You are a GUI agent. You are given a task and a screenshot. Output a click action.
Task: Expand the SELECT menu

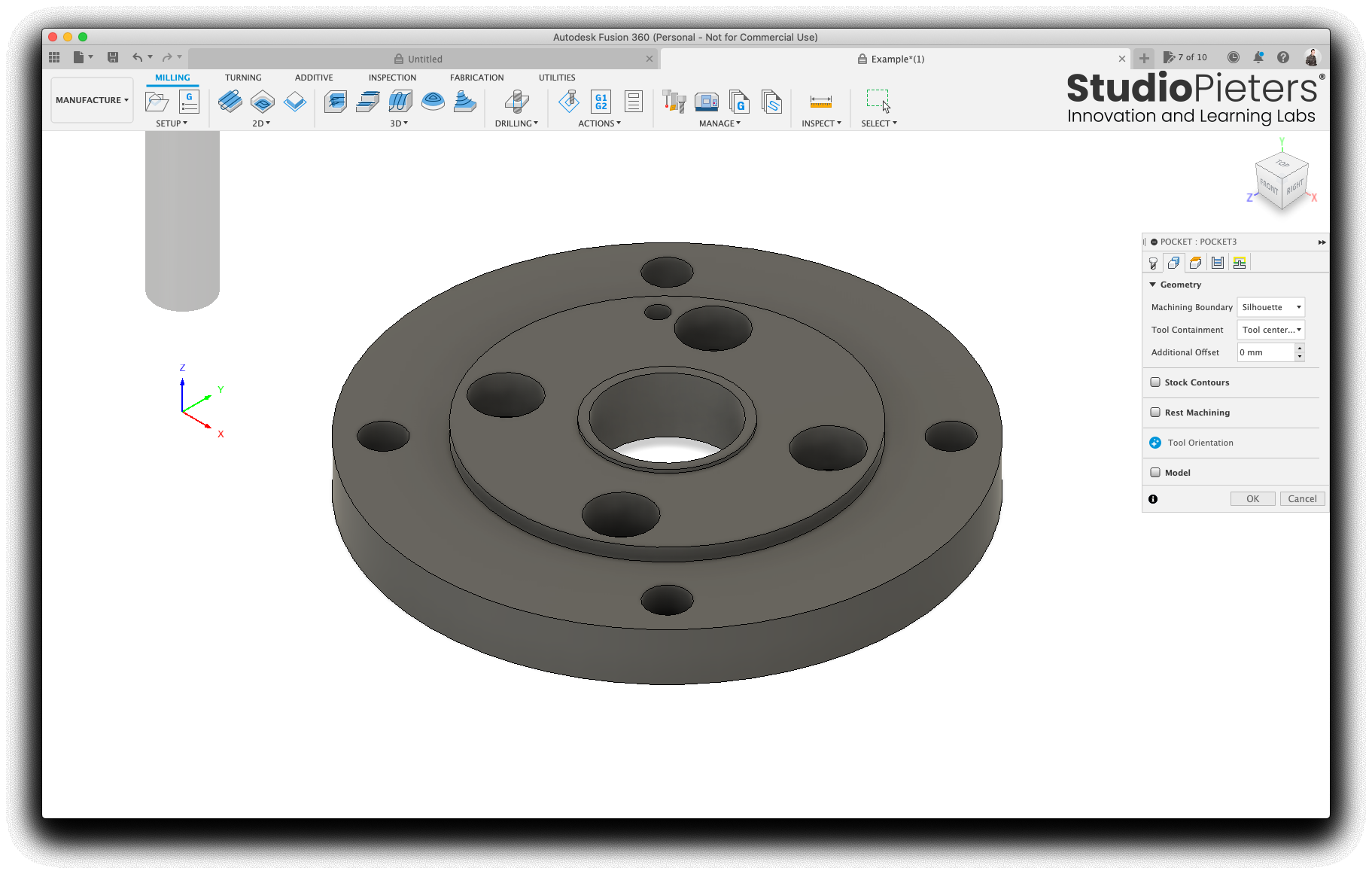[x=879, y=123]
